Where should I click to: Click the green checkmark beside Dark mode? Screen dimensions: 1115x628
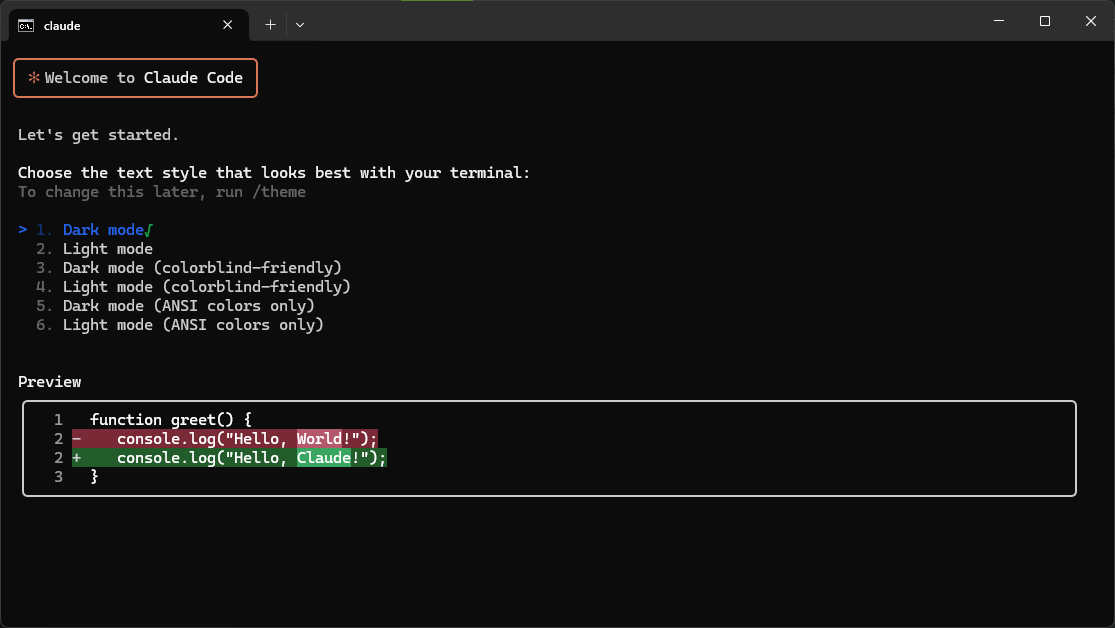click(148, 229)
